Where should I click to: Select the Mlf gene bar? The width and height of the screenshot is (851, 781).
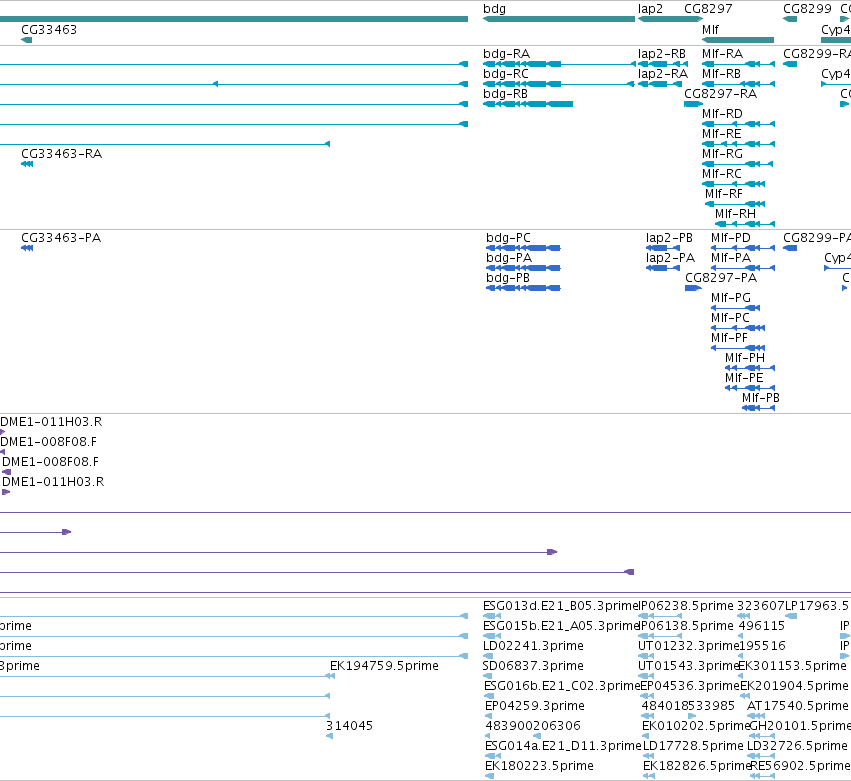[x=738, y=40]
